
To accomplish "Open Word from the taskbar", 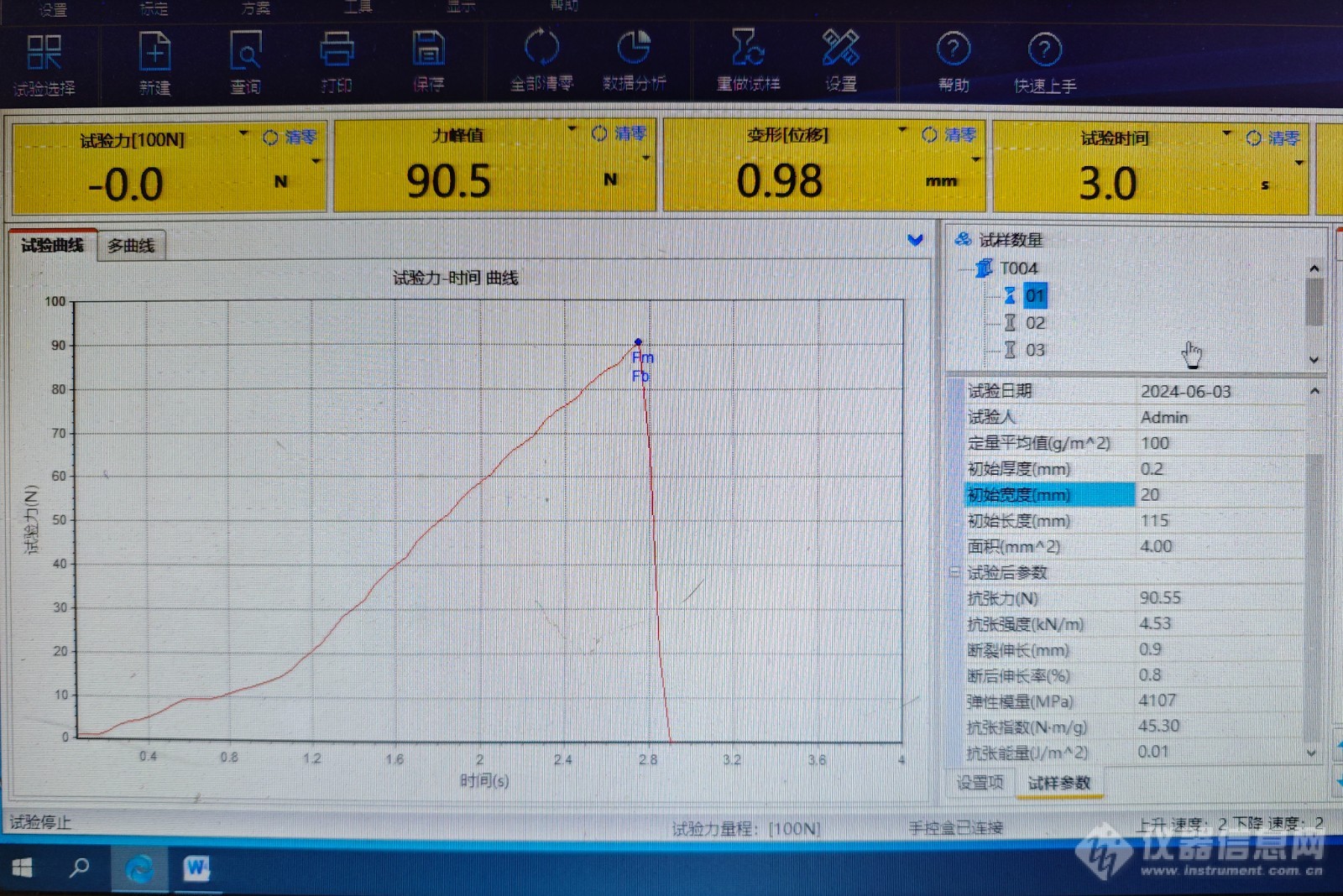I will [x=196, y=867].
